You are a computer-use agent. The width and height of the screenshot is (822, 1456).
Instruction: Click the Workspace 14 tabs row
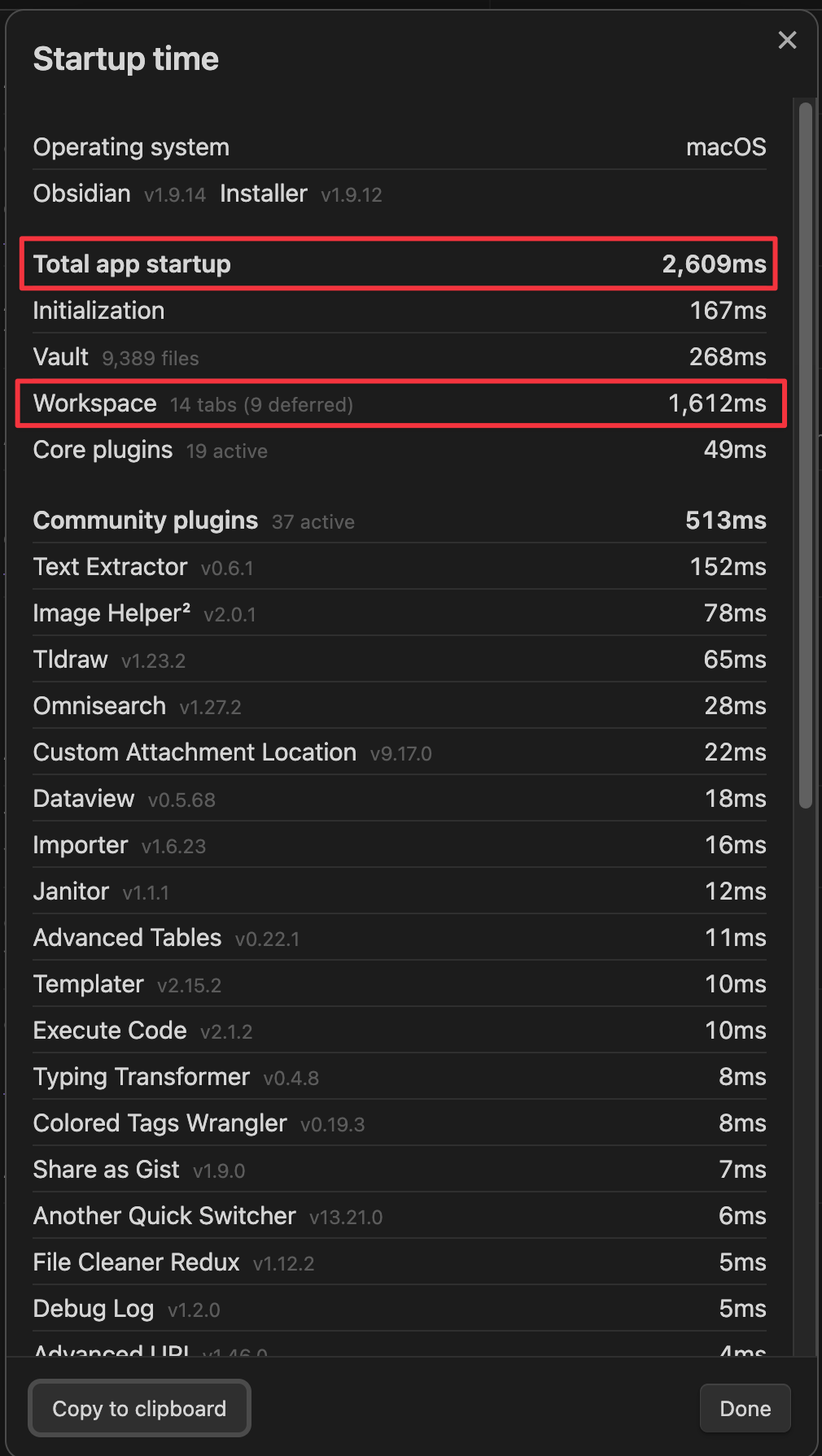[x=399, y=403]
